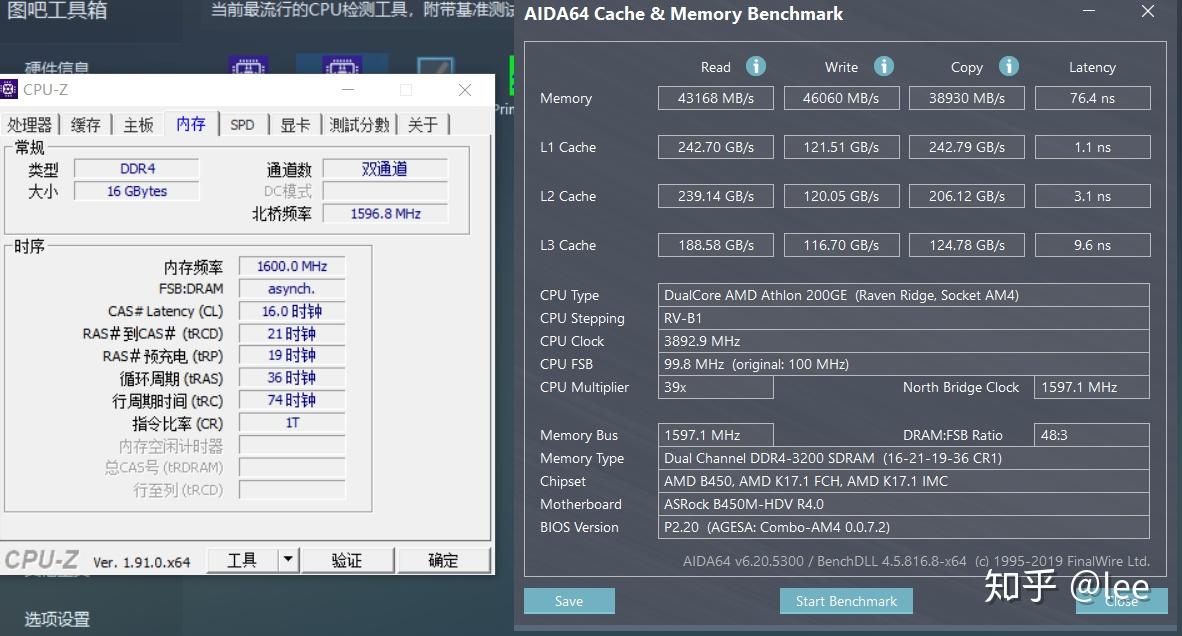The image size is (1182, 636).
Task: Minimize the CPU-Z window
Action: click(348, 90)
